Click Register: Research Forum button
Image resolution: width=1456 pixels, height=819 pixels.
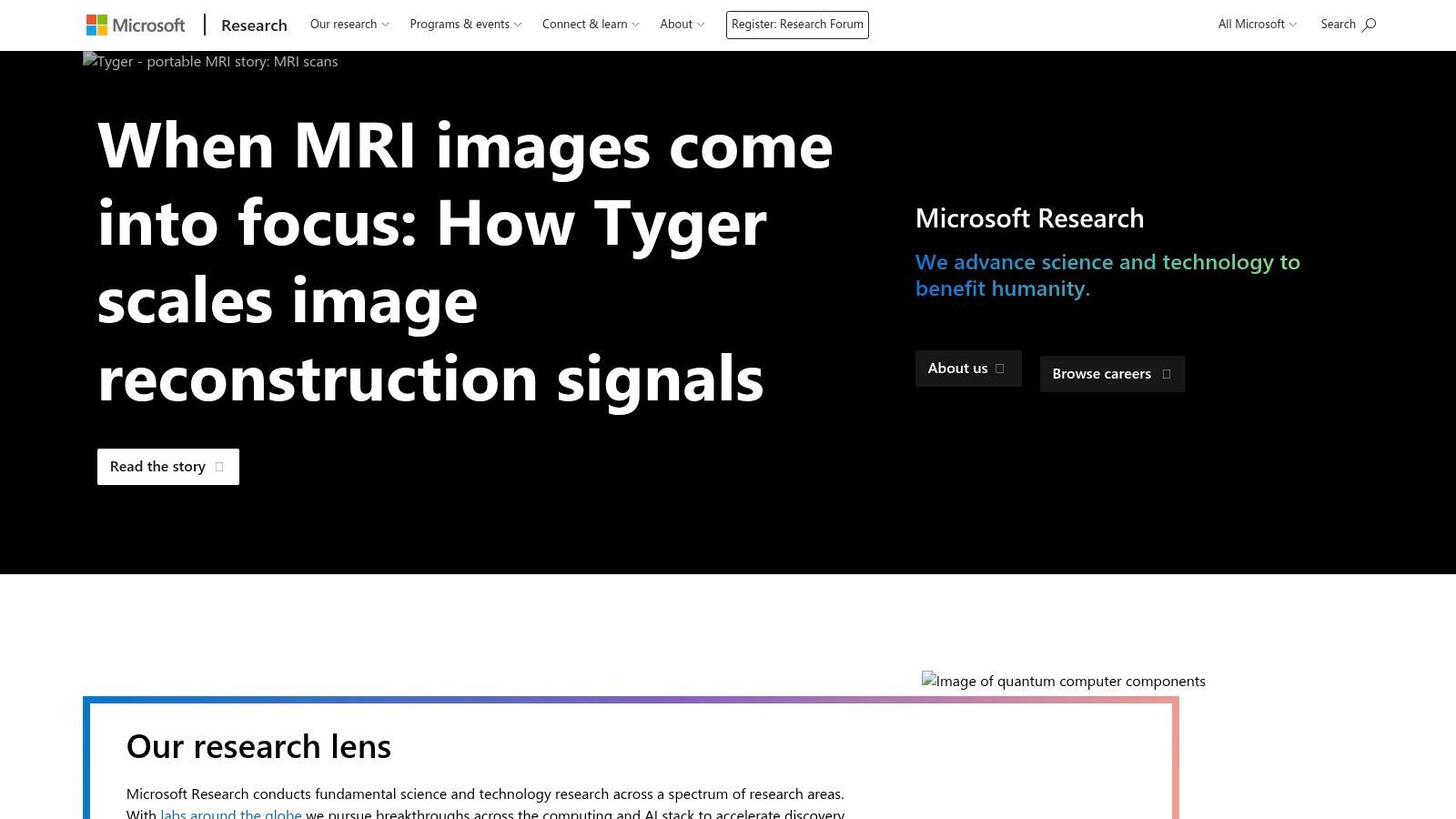pos(797,25)
